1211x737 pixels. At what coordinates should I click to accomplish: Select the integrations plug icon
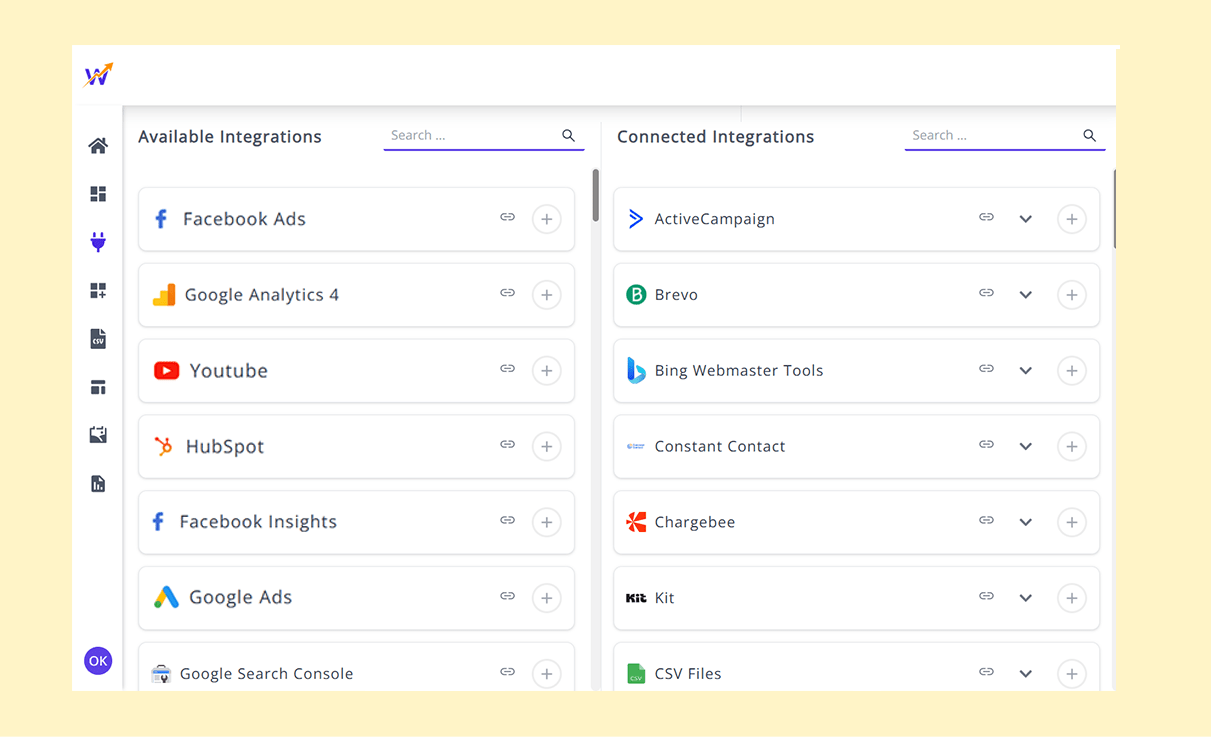98,242
